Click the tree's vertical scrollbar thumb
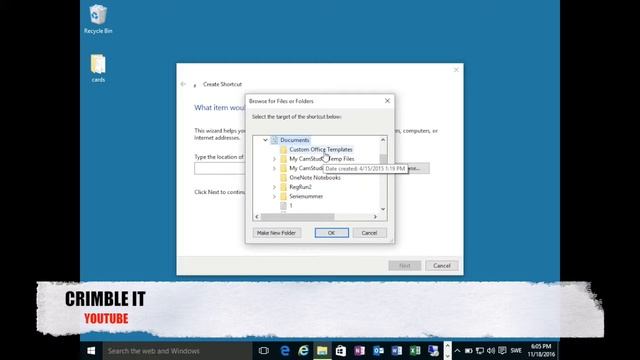 383,159
